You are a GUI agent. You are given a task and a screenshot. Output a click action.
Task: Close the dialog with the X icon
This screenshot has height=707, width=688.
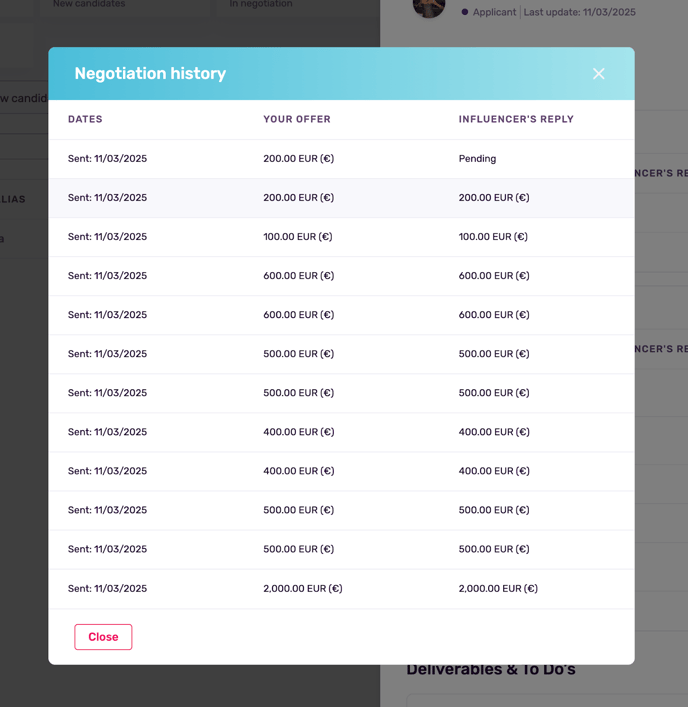pyautogui.click(x=598, y=74)
